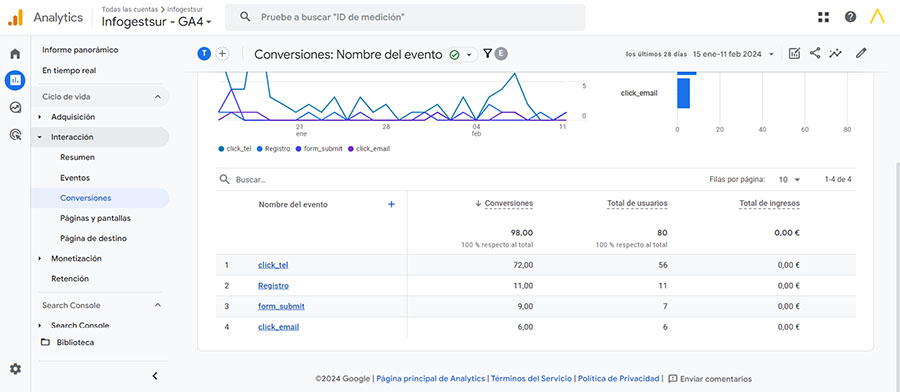
Task: Expand the Monetización tree item
Action: [x=40, y=259]
